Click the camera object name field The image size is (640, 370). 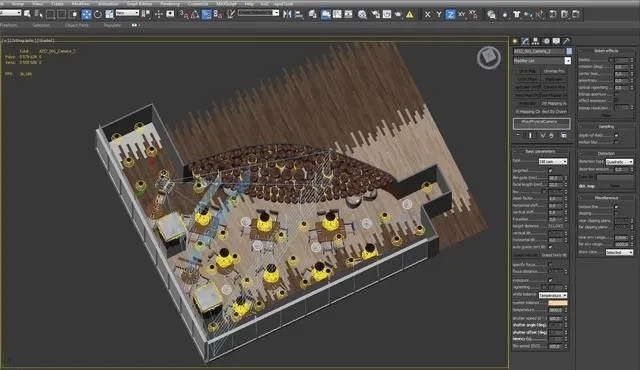(539, 51)
